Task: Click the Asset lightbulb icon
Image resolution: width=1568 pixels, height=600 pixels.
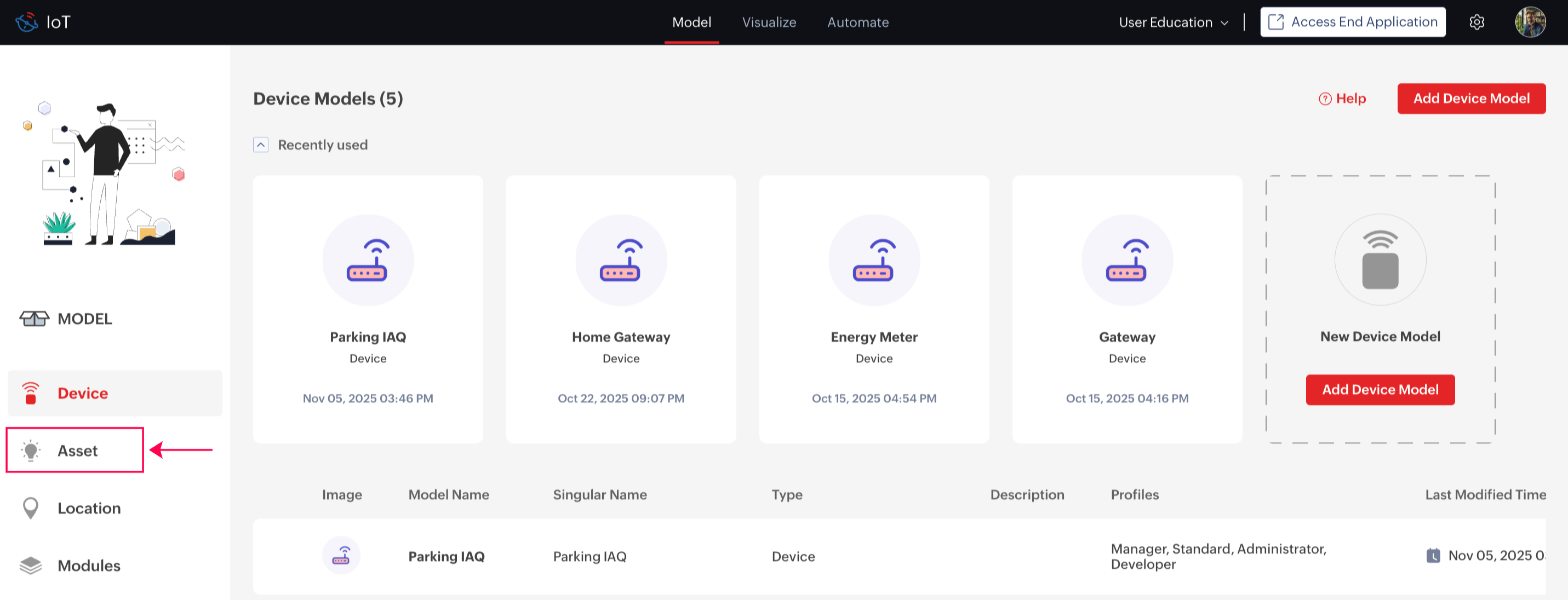Action: 31,451
